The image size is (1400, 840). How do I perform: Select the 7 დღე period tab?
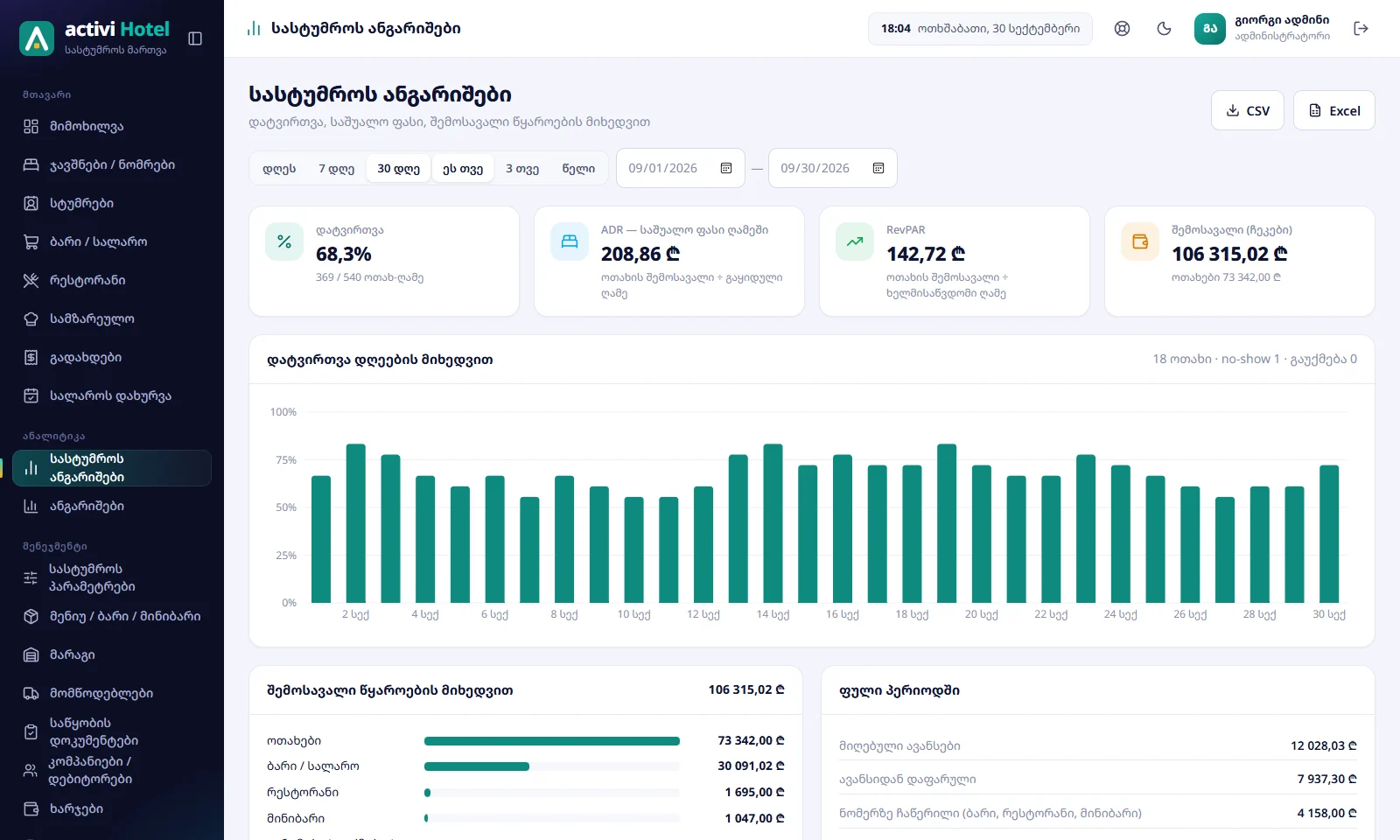click(x=336, y=168)
